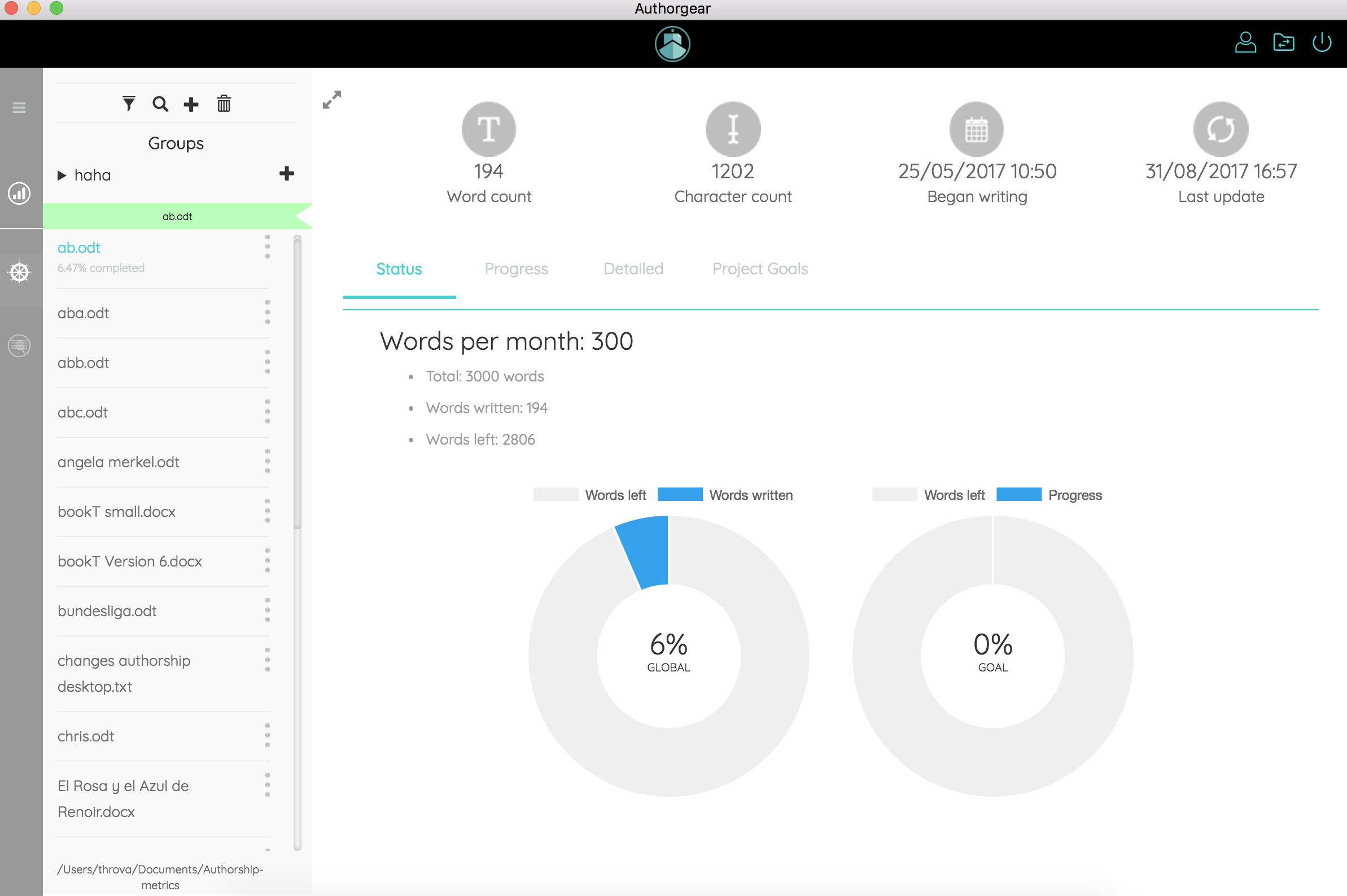Select the bundesliga.odt file
The height and width of the screenshot is (896, 1347).
(107, 611)
